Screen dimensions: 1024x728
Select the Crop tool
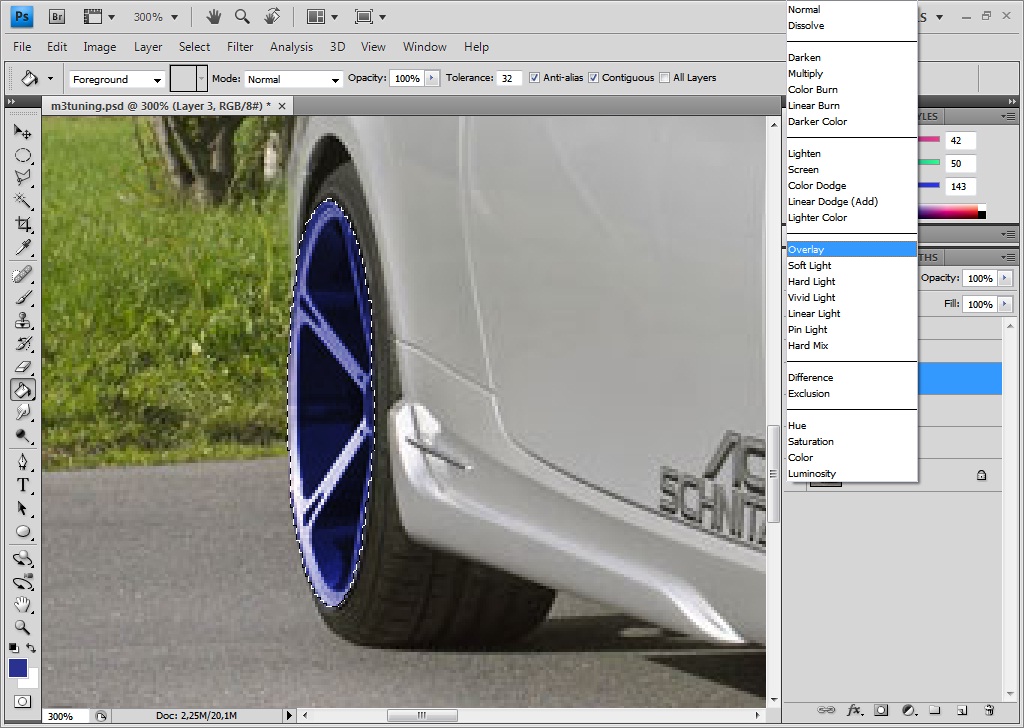coord(22,224)
